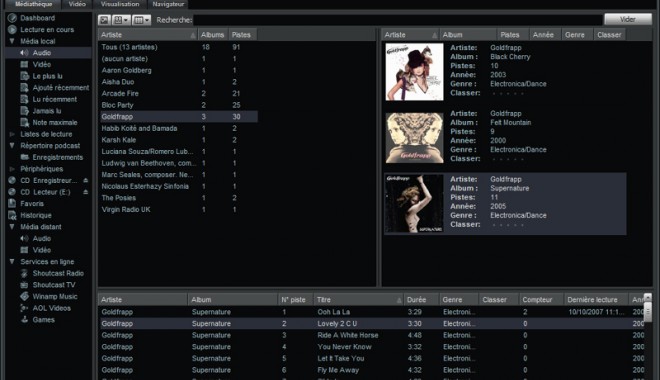
Task: Sort track list by Compteur column
Action: click(541, 300)
